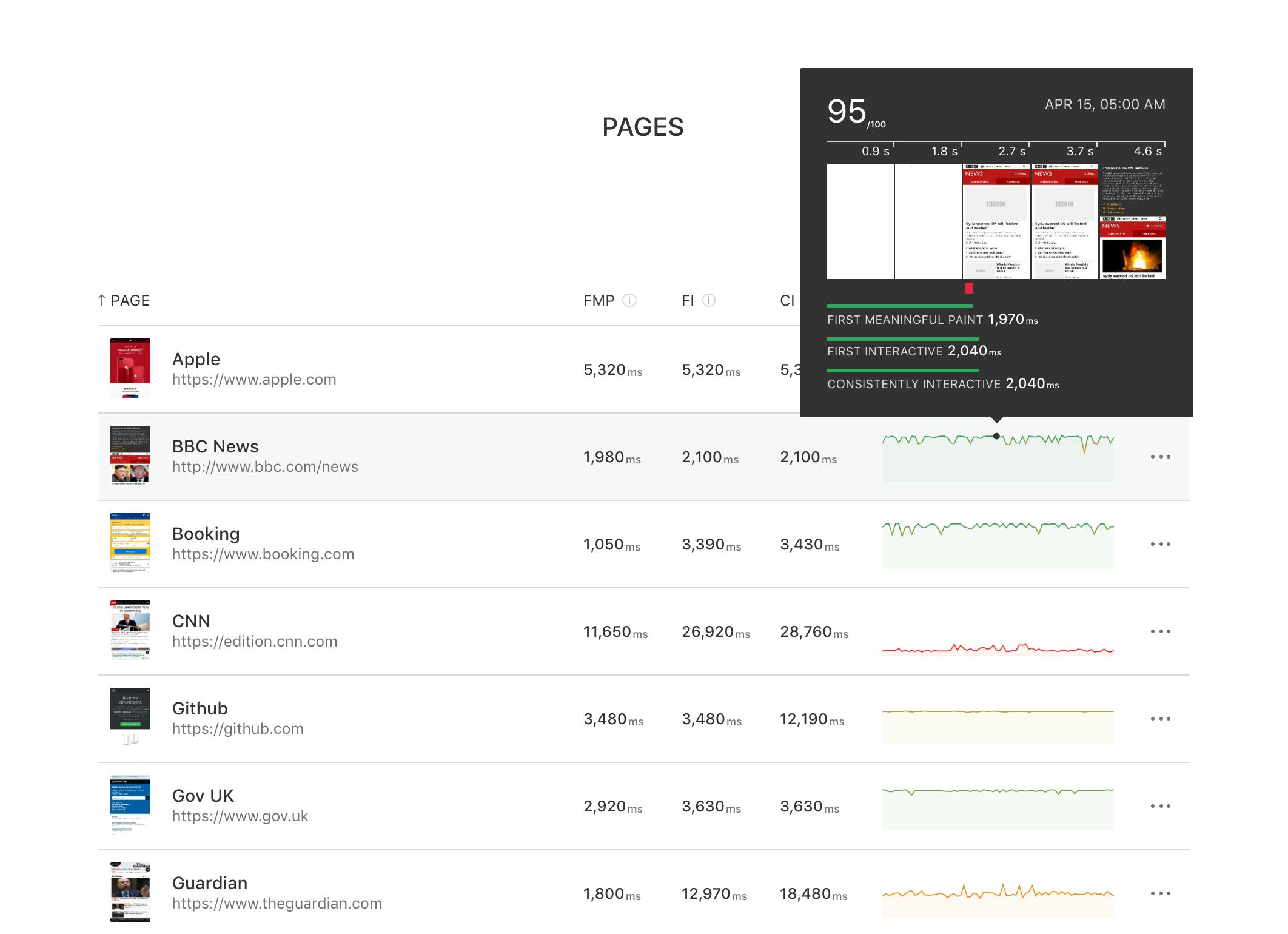Click BBC News 1,980 ms FMP value
The image size is (1288, 934).
tap(612, 457)
